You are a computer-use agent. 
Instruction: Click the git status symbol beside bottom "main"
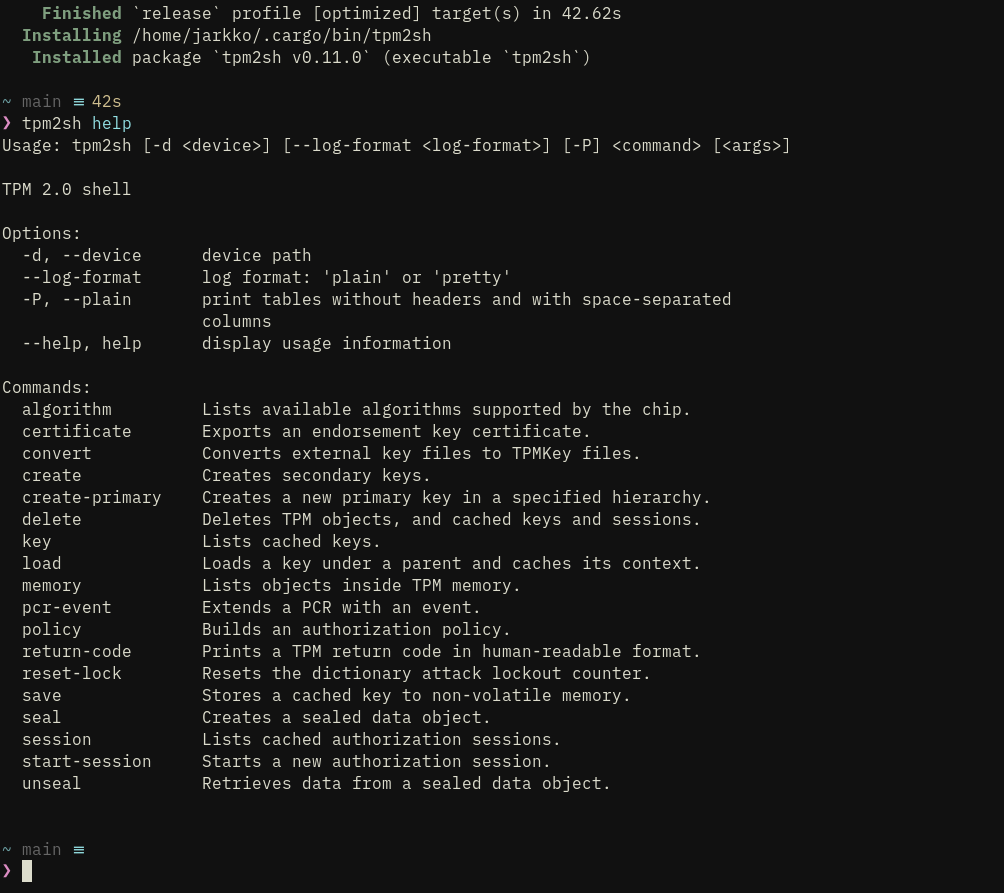coord(79,850)
